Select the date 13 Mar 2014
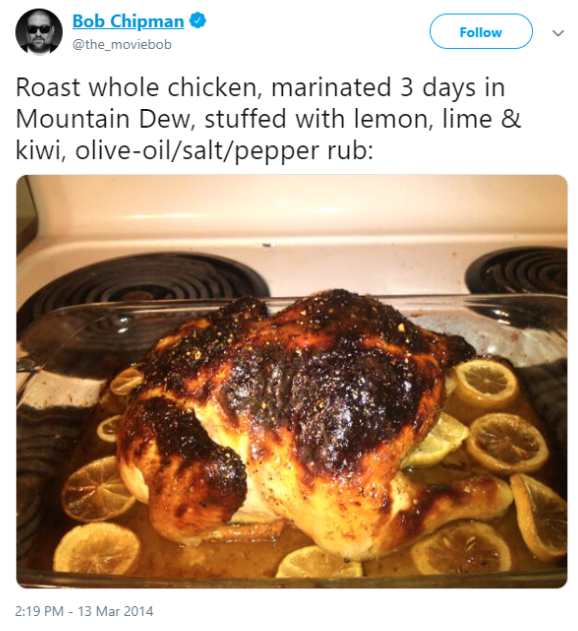This screenshot has width=578, height=631. pyautogui.click(x=115, y=611)
